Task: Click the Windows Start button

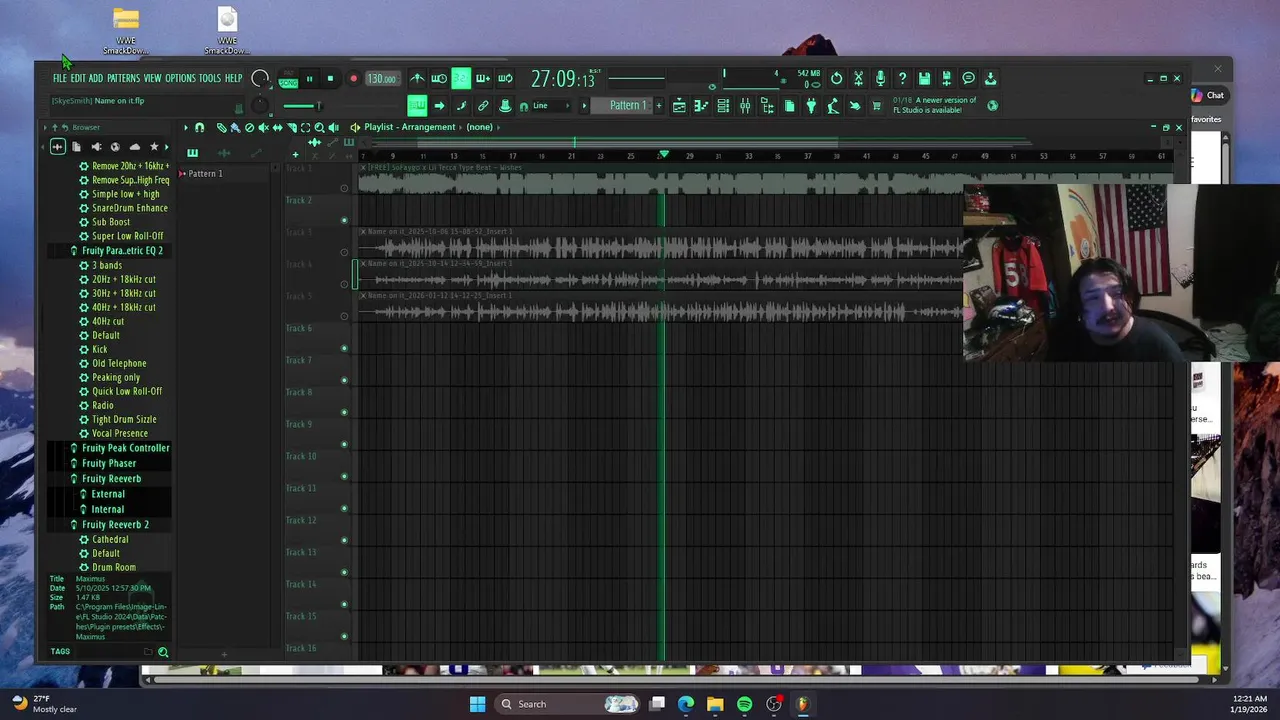Action: tap(477, 704)
